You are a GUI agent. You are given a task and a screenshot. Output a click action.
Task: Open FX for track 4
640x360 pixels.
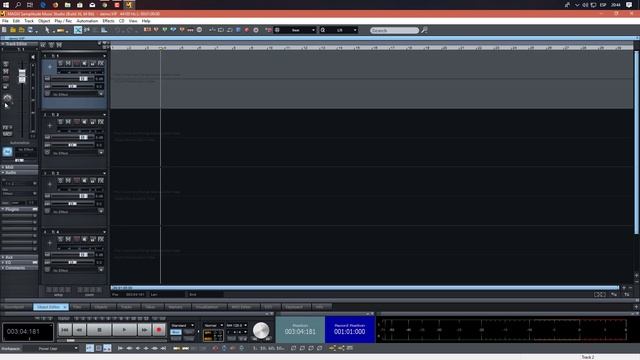point(101,239)
